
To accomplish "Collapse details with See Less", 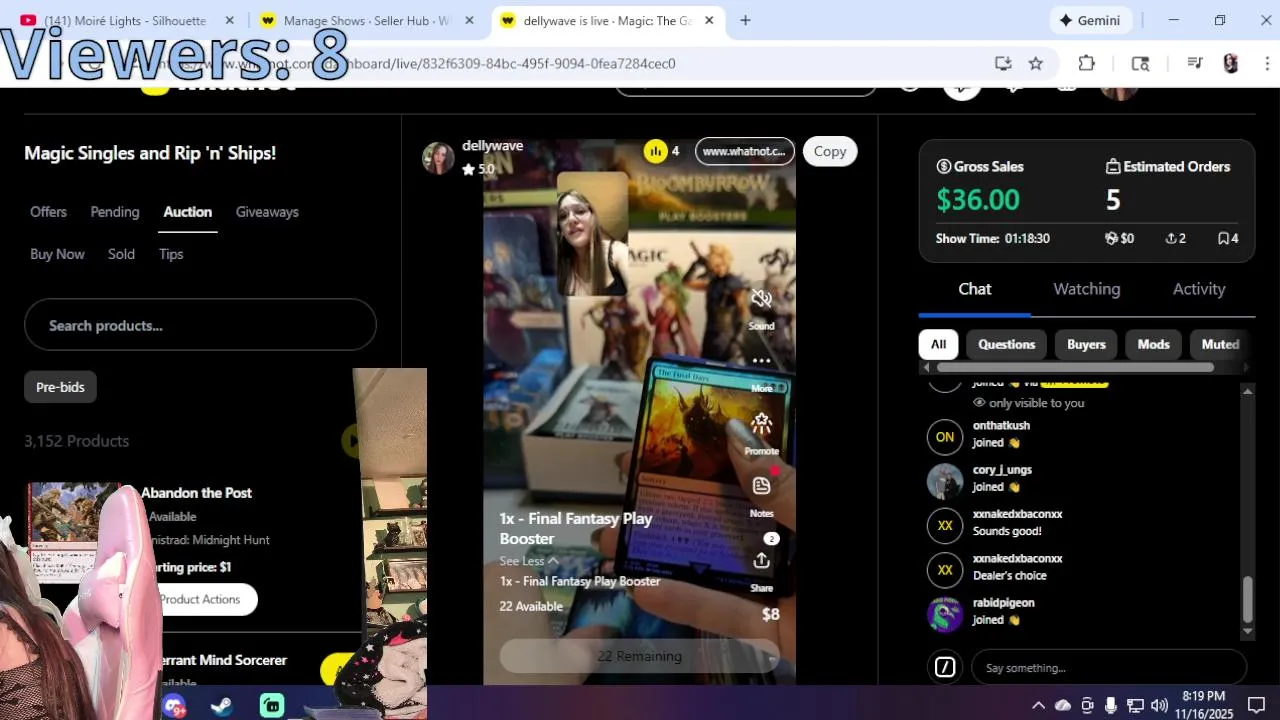I will [529, 561].
